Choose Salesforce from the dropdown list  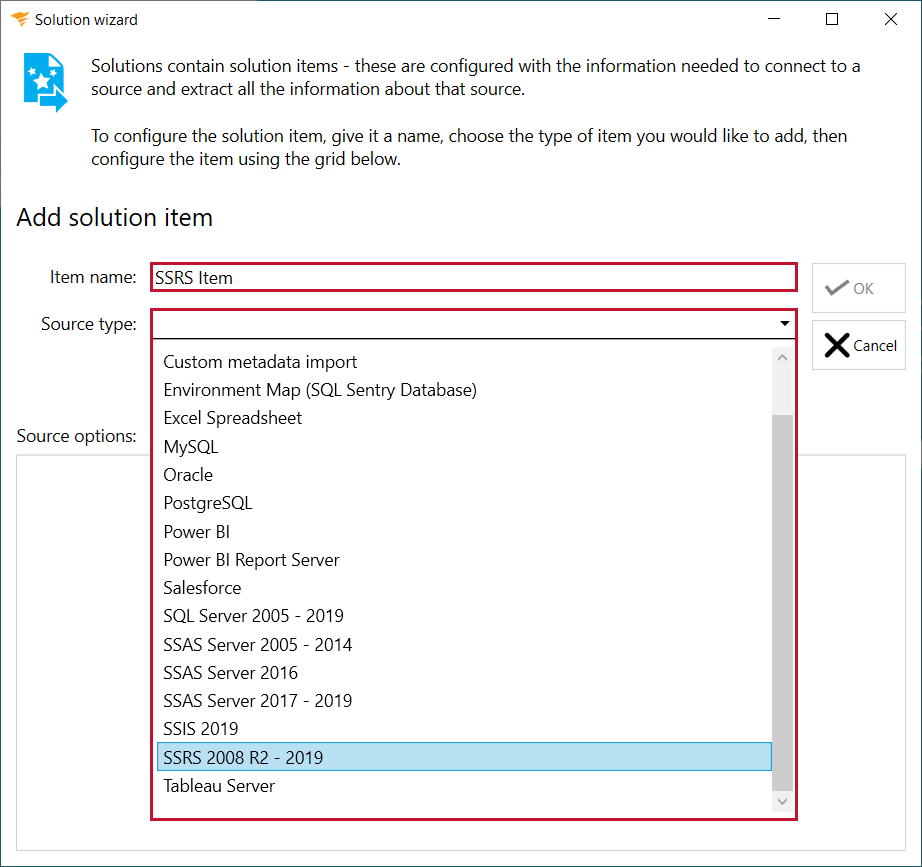click(x=464, y=588)
